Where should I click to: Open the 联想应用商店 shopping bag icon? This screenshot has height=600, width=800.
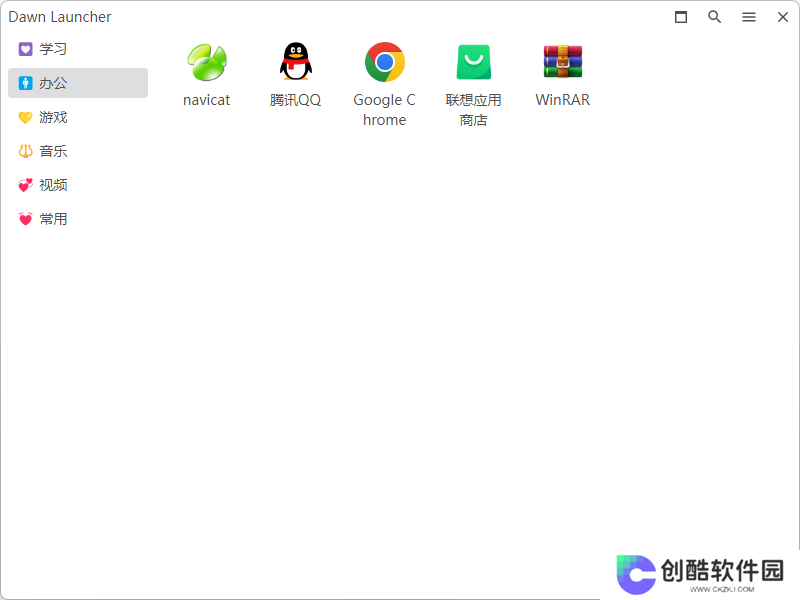tap(473, 62)
